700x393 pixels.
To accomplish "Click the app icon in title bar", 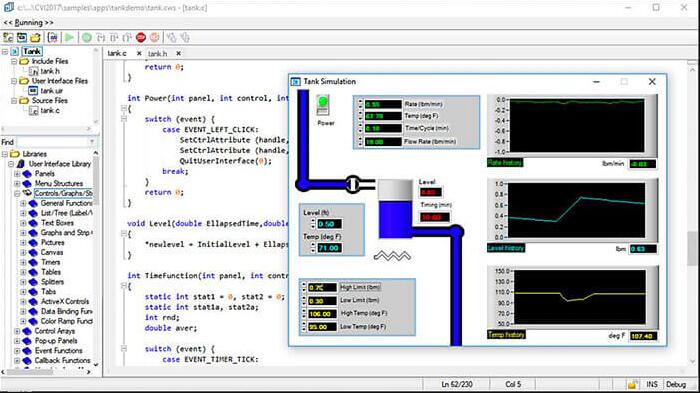I will pyautogui.click(x=8, y=8).
